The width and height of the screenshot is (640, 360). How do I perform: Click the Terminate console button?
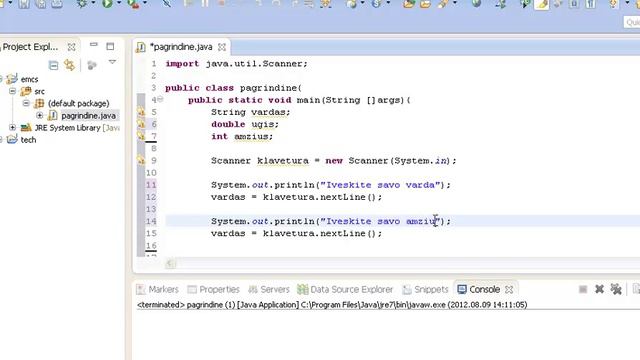[583, 289]
